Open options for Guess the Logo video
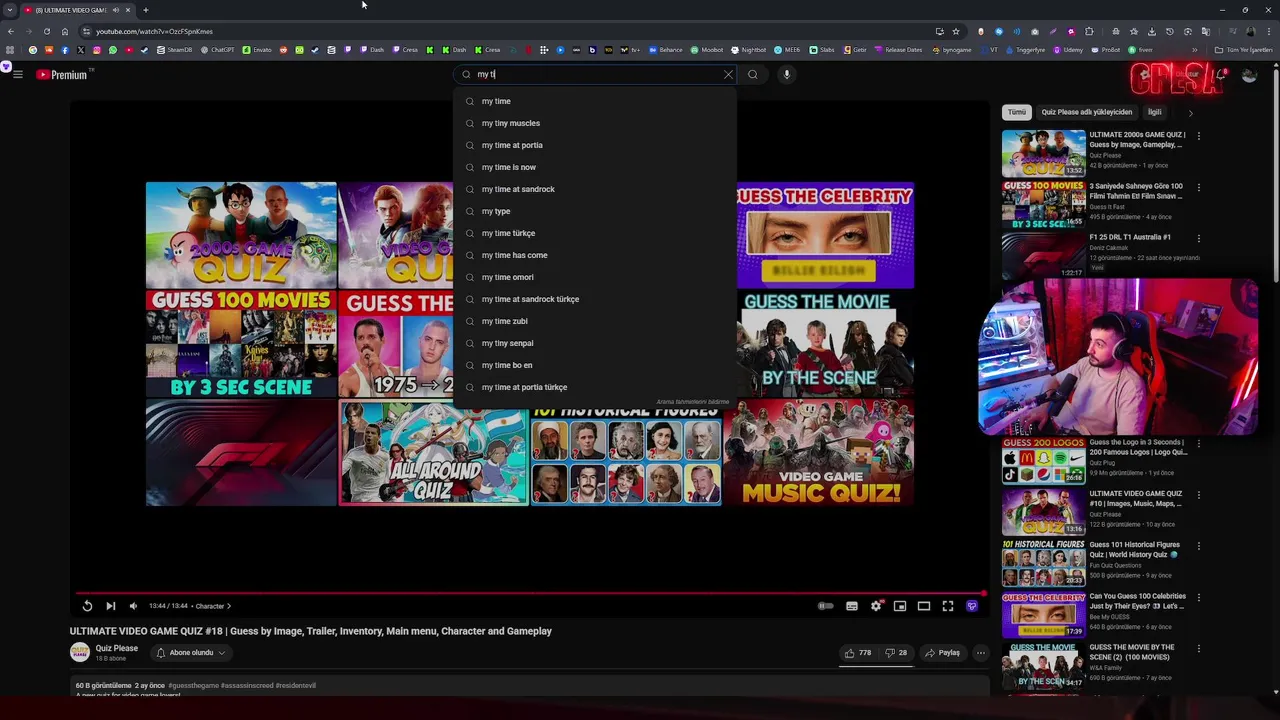The height and width of the screenshot is (720, 1280). (1199, 443)
